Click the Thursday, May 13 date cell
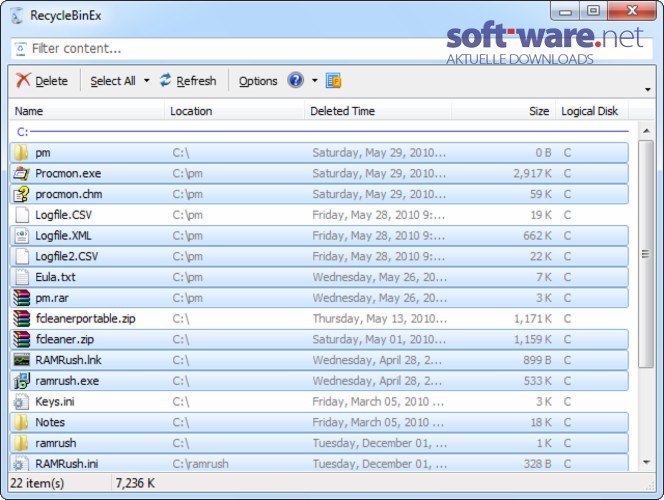The height and width of the screenshot is (500, 664). (x=379, y=319)
